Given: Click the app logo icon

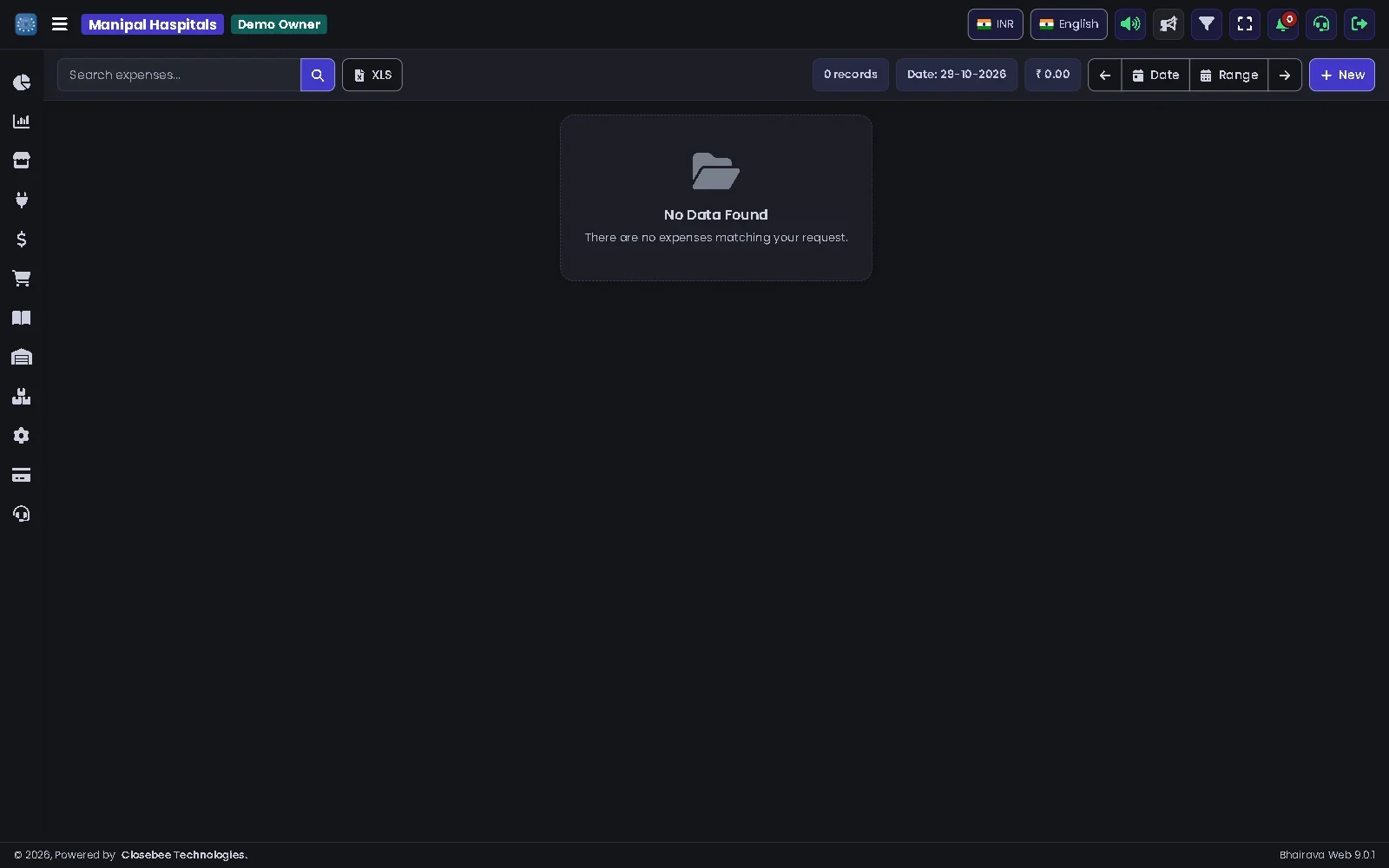Looking at the screenshot, I should pos(26,24).
